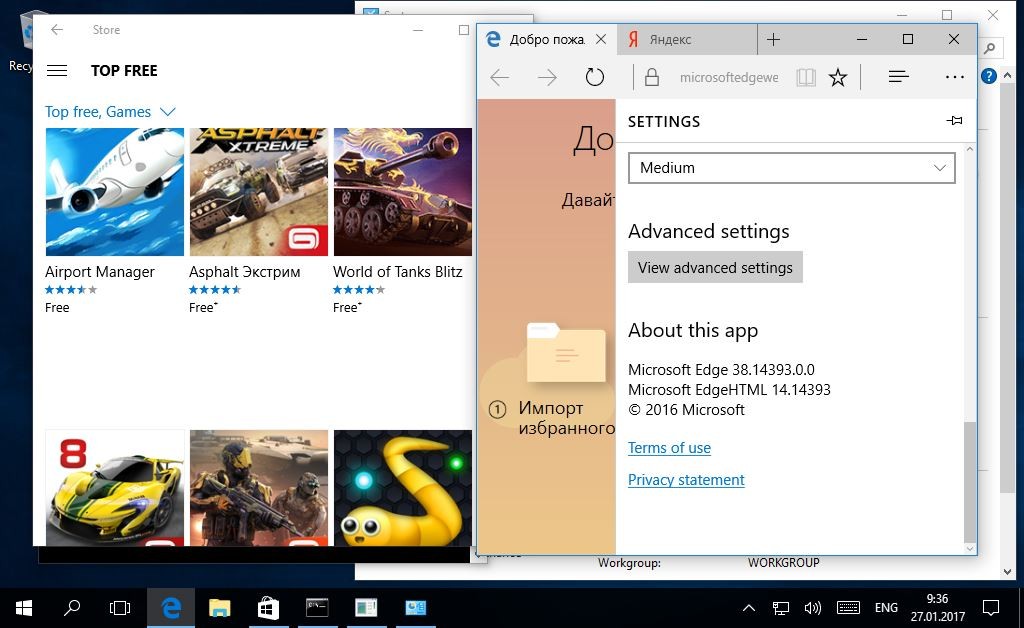Switch to the Яндекс tab in Edge
Screen dimensions: 1024x628
[686, 40]
